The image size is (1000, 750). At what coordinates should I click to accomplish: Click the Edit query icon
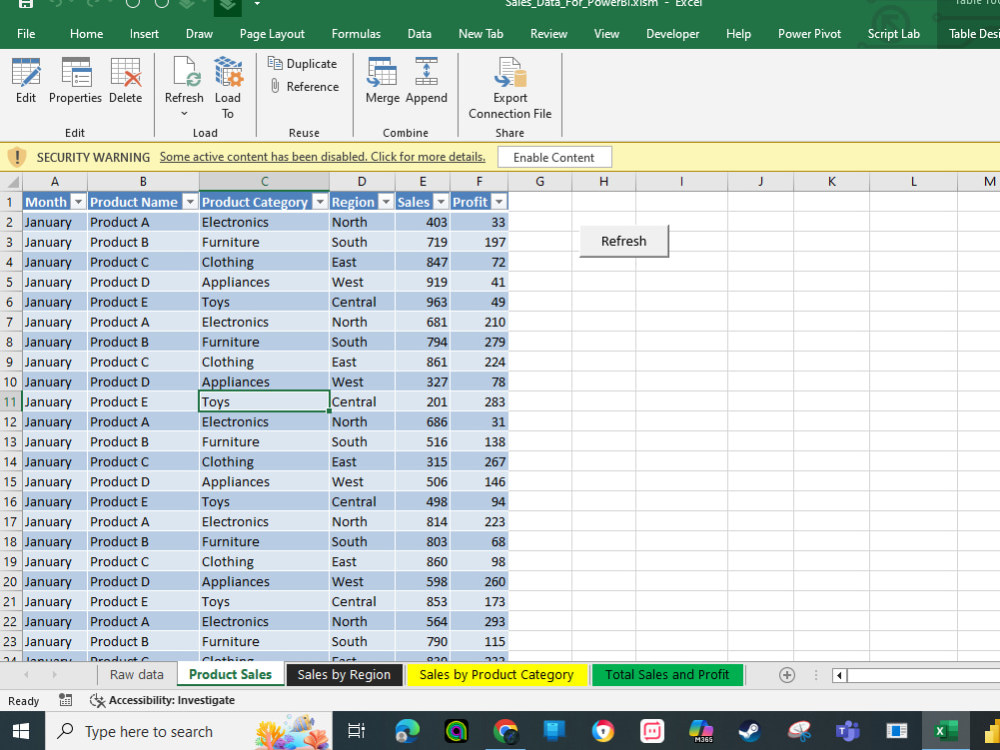click(26, 72)
